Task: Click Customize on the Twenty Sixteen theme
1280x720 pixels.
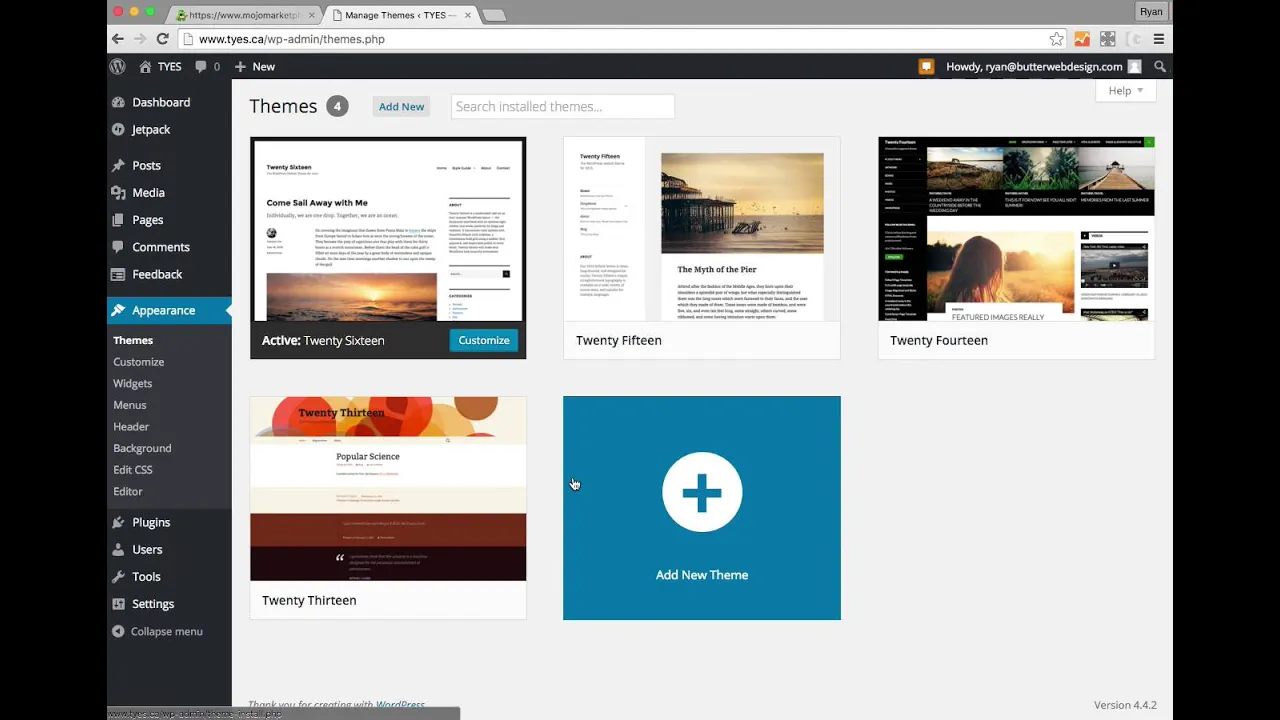Action: (x=484, y=340)
